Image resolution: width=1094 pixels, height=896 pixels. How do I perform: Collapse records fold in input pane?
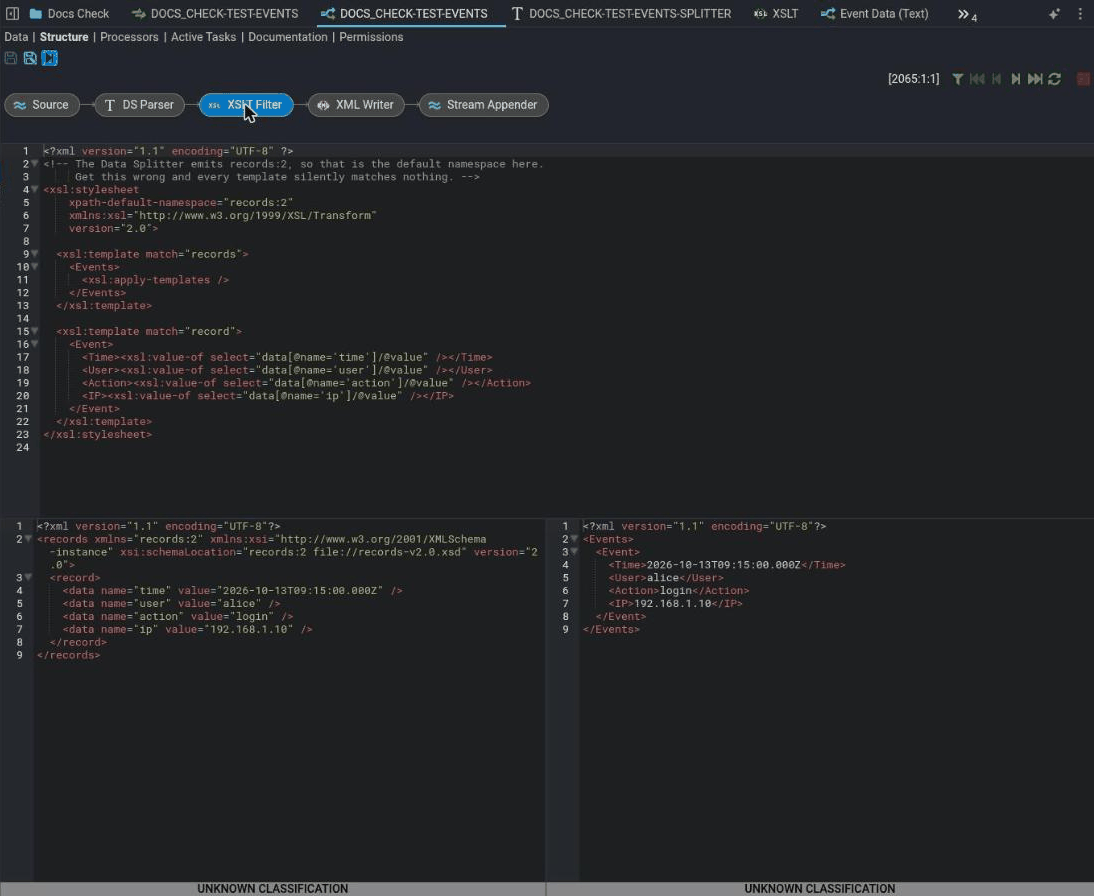pos(28,539)
